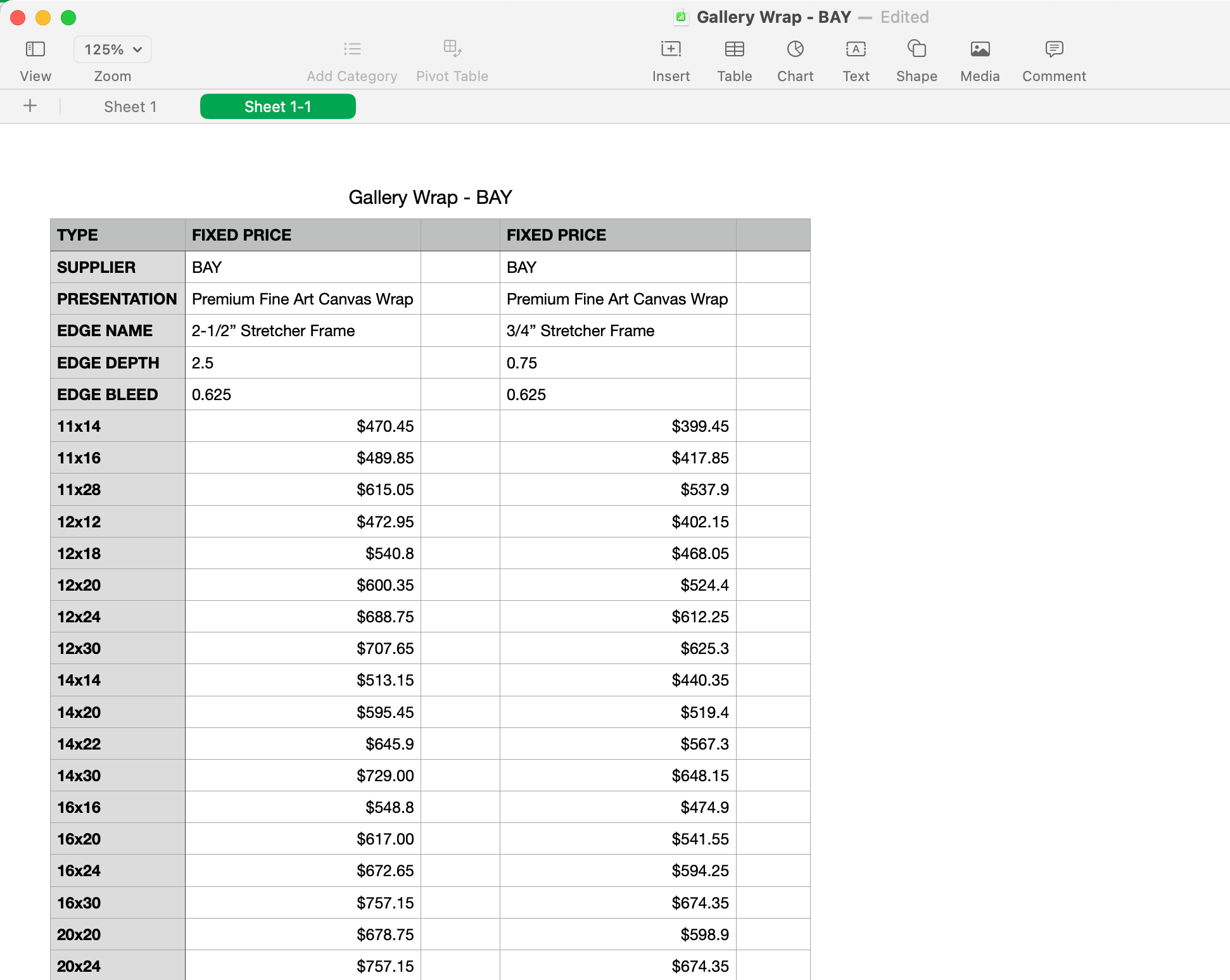
Task: Click the green fullscreen window button
Action: [68, 18]
